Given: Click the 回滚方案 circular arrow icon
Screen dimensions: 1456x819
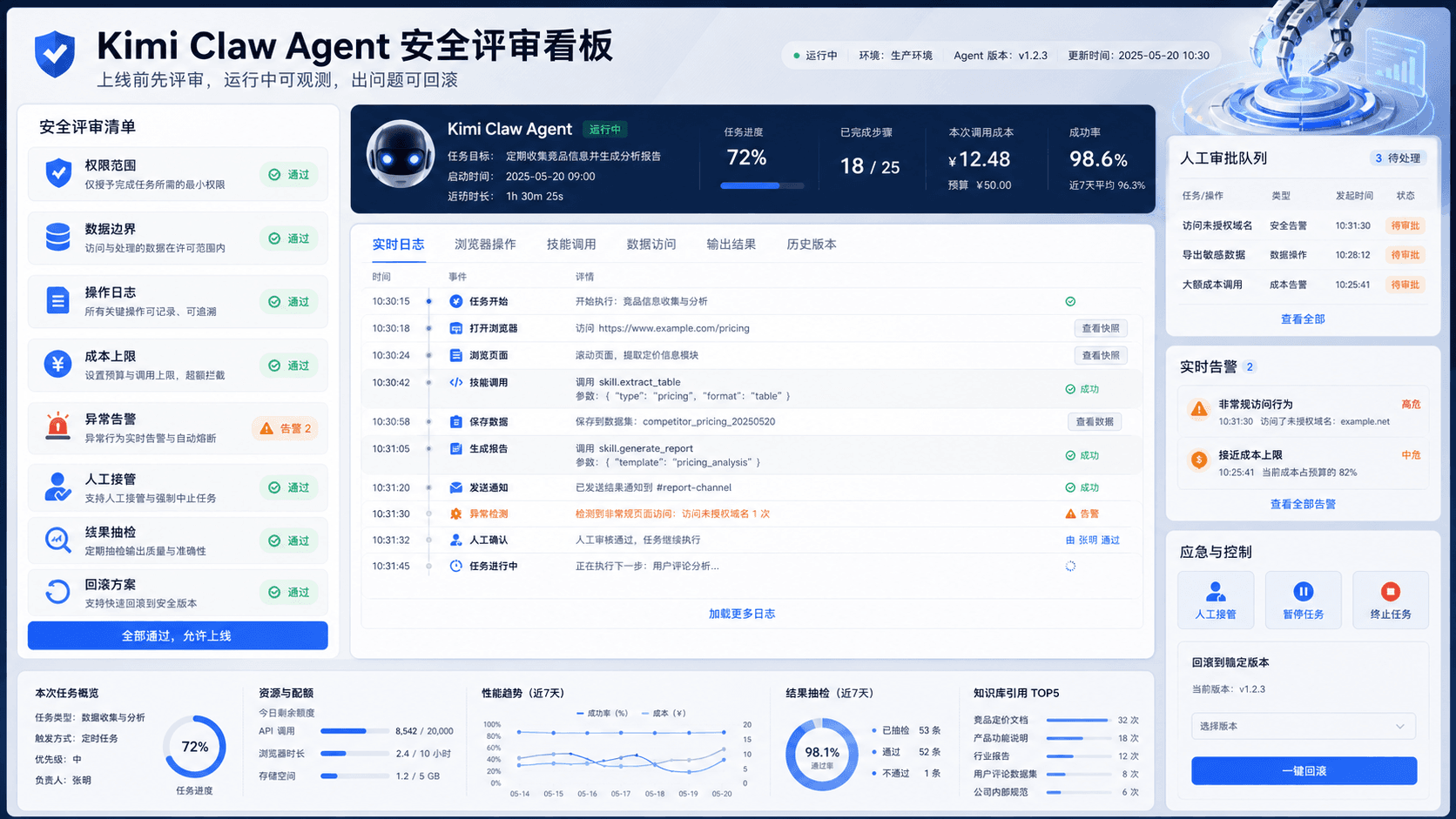Looking at the screenshot, I should click(58, 591).
